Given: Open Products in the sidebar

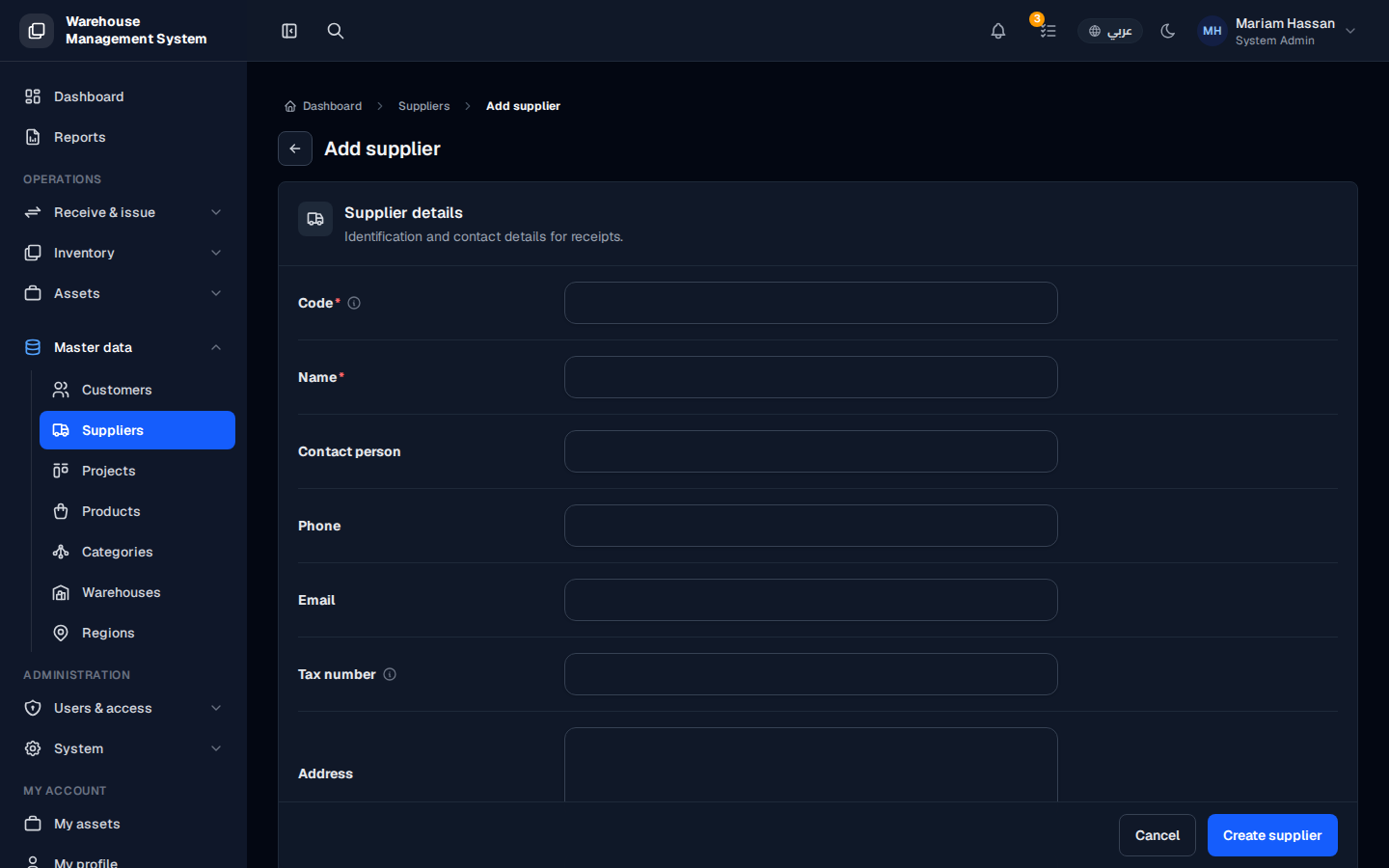Looking at the screenshot, I should (137, 511).
